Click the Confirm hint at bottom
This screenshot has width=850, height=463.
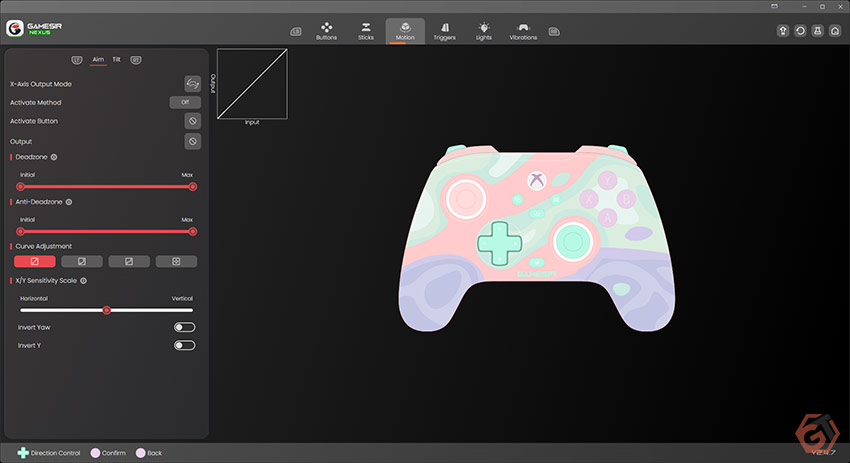tap(108, 453)
